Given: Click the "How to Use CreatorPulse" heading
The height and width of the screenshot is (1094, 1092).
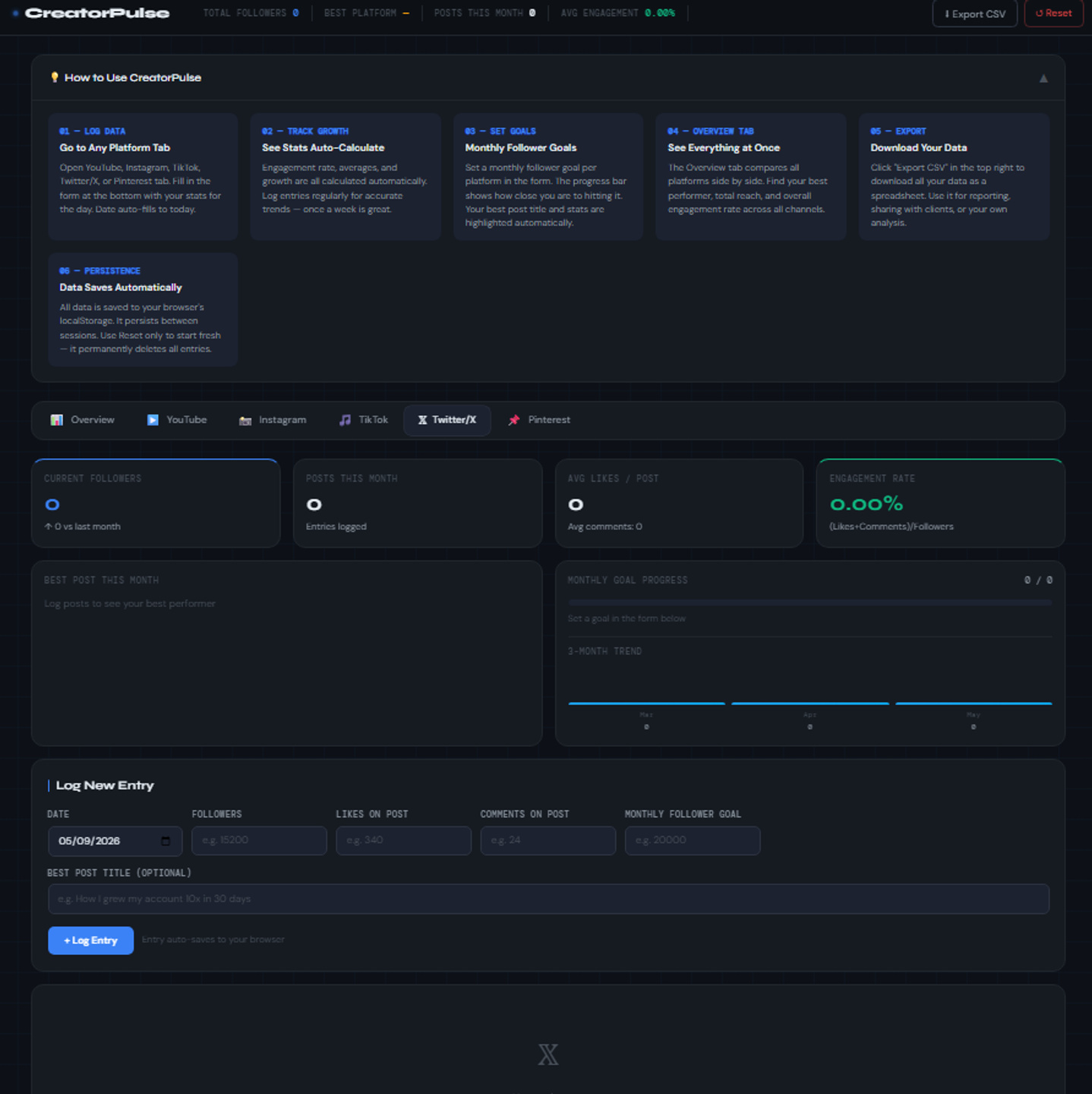Looking at the screenshot, I should 133,77.
